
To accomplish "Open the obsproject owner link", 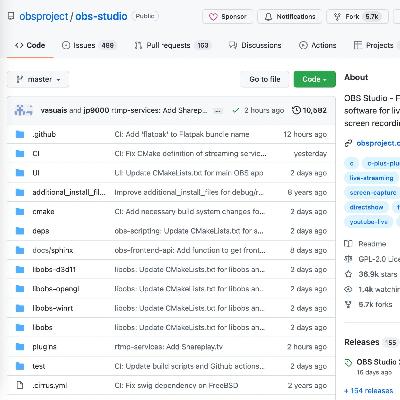I will pyautogui.click(x=44, y=16).
